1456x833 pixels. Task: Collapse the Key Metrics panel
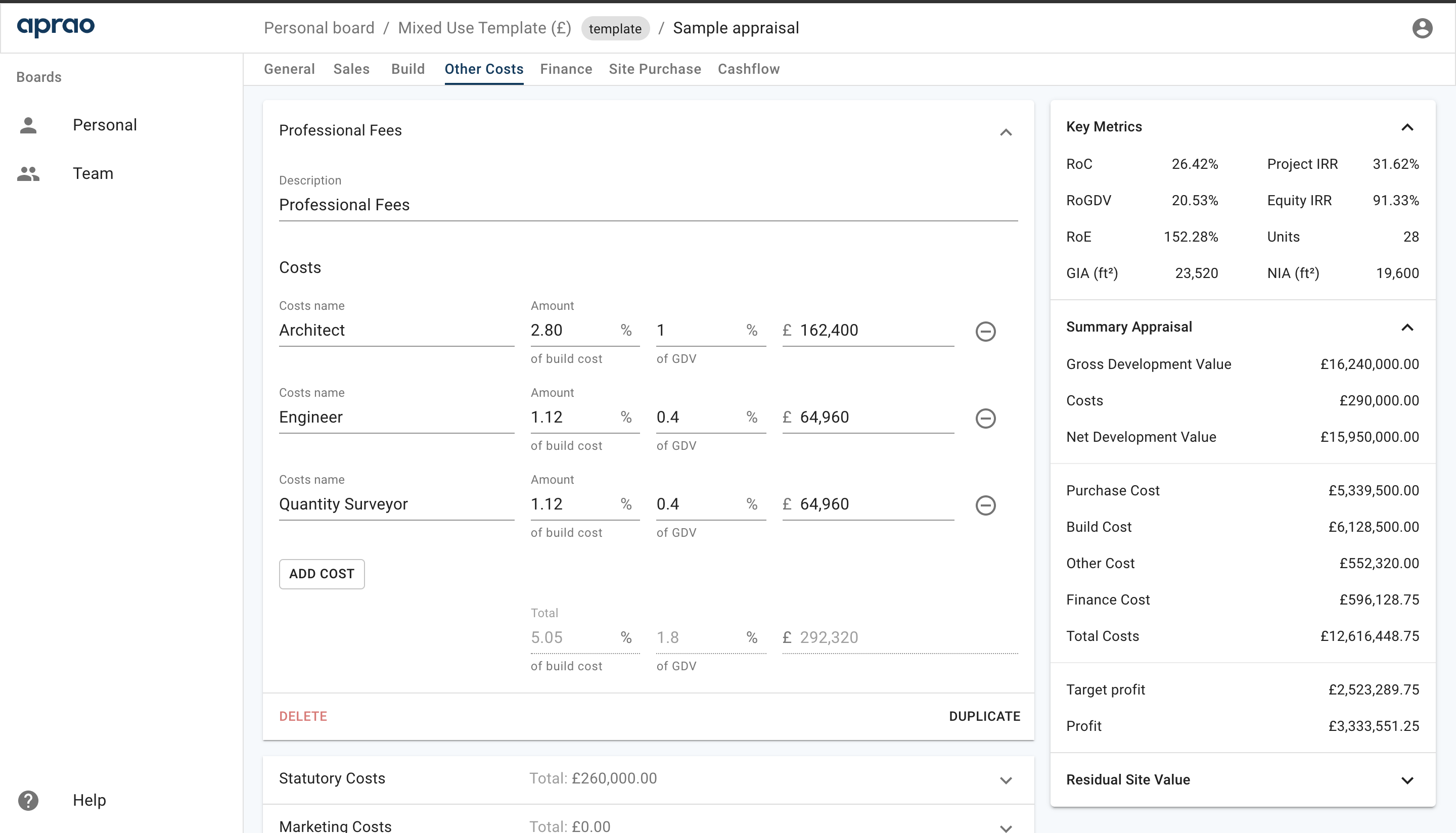(x=1407, y=127)
